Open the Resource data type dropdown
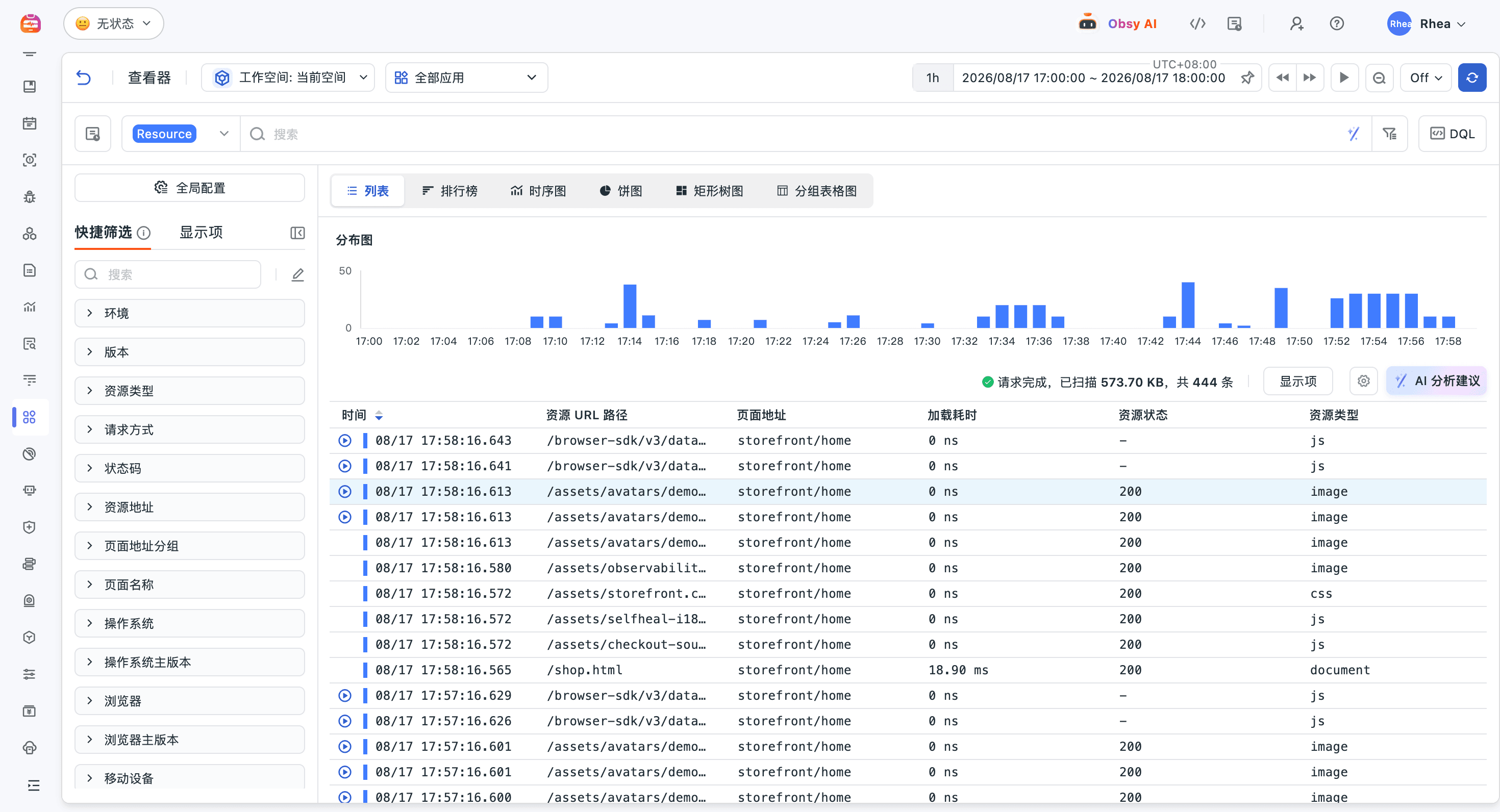 (181, 134)
